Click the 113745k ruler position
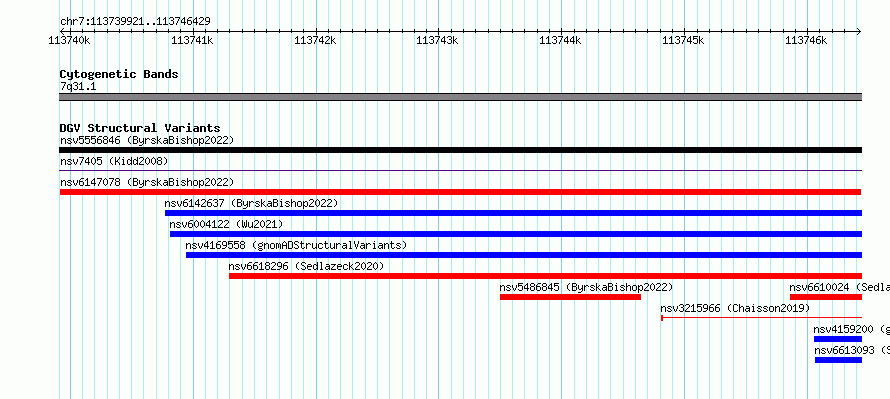This screenshot has height=399, width=890. (683, 40)
